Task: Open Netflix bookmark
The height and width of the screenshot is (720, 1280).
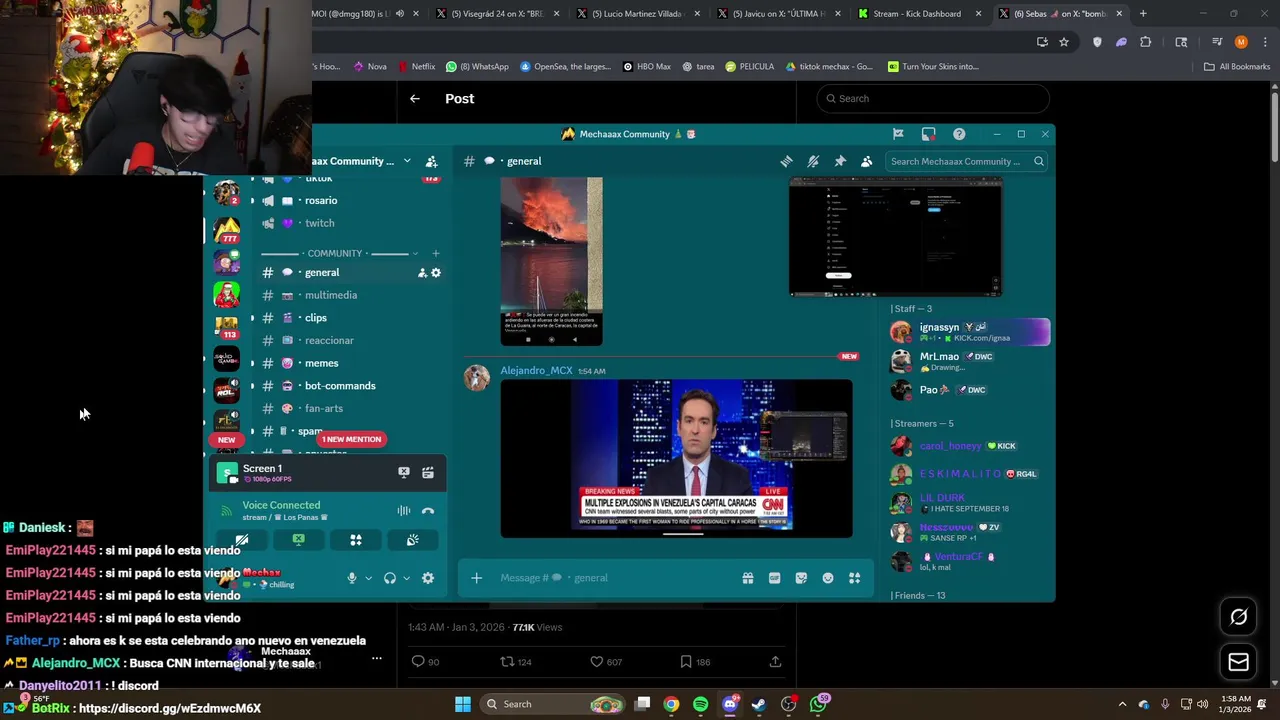Action: 416,67
